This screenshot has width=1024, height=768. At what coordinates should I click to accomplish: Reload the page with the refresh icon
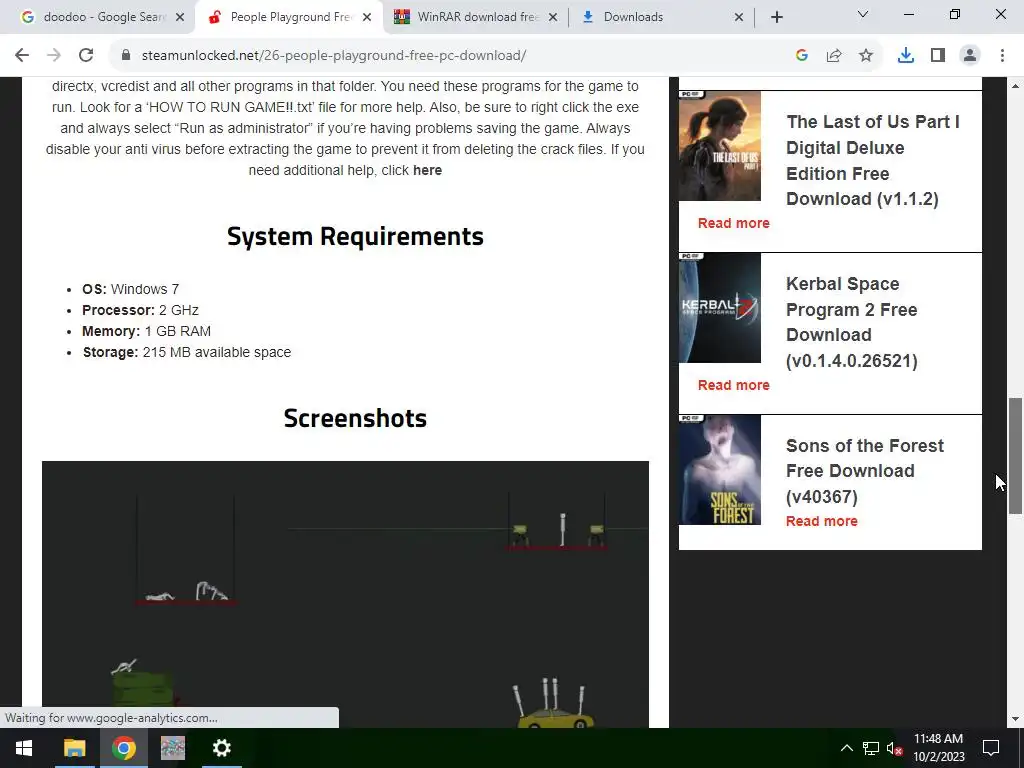(x=86, y=56)
